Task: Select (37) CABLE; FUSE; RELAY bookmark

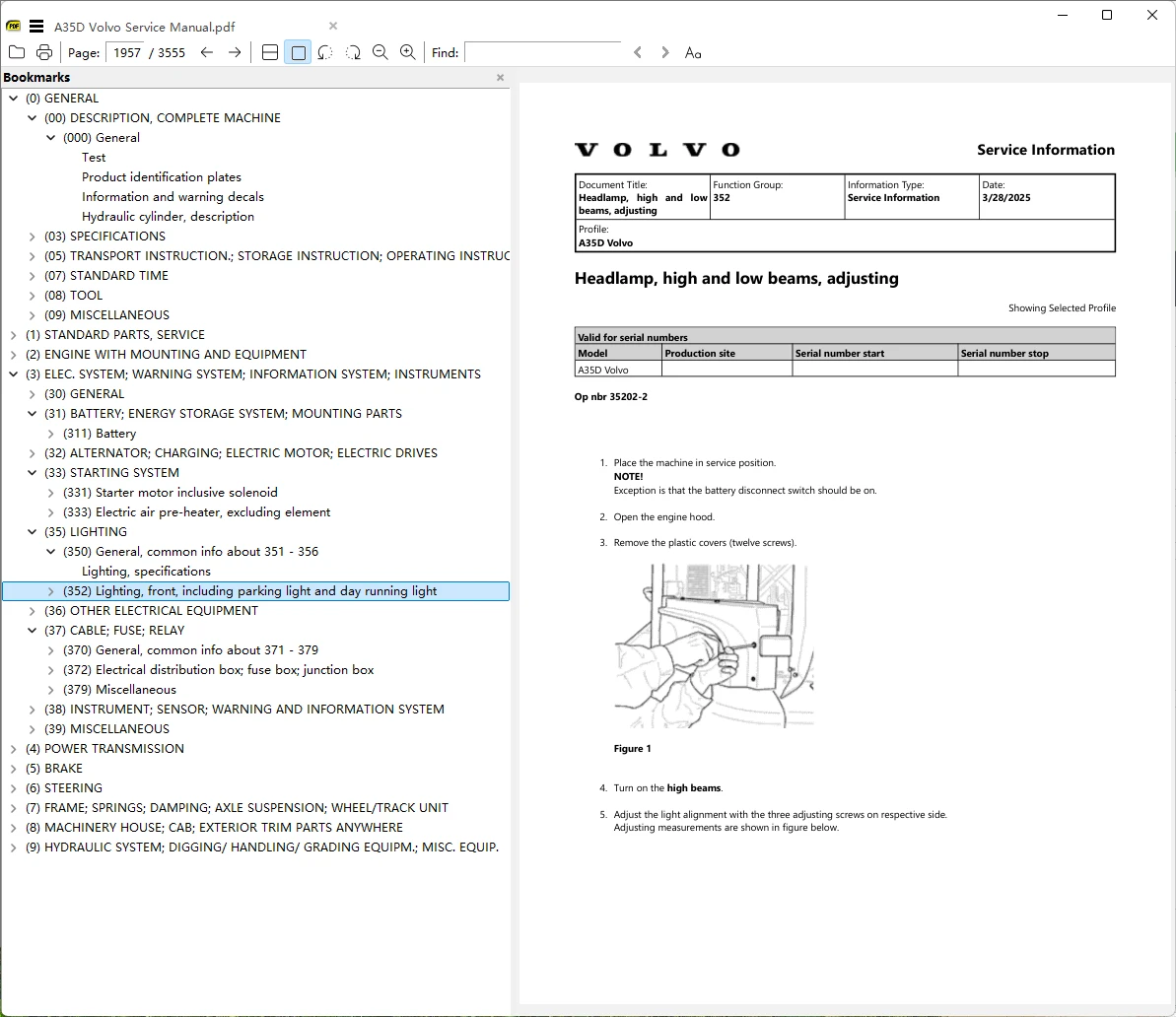Action: (114, 630)
